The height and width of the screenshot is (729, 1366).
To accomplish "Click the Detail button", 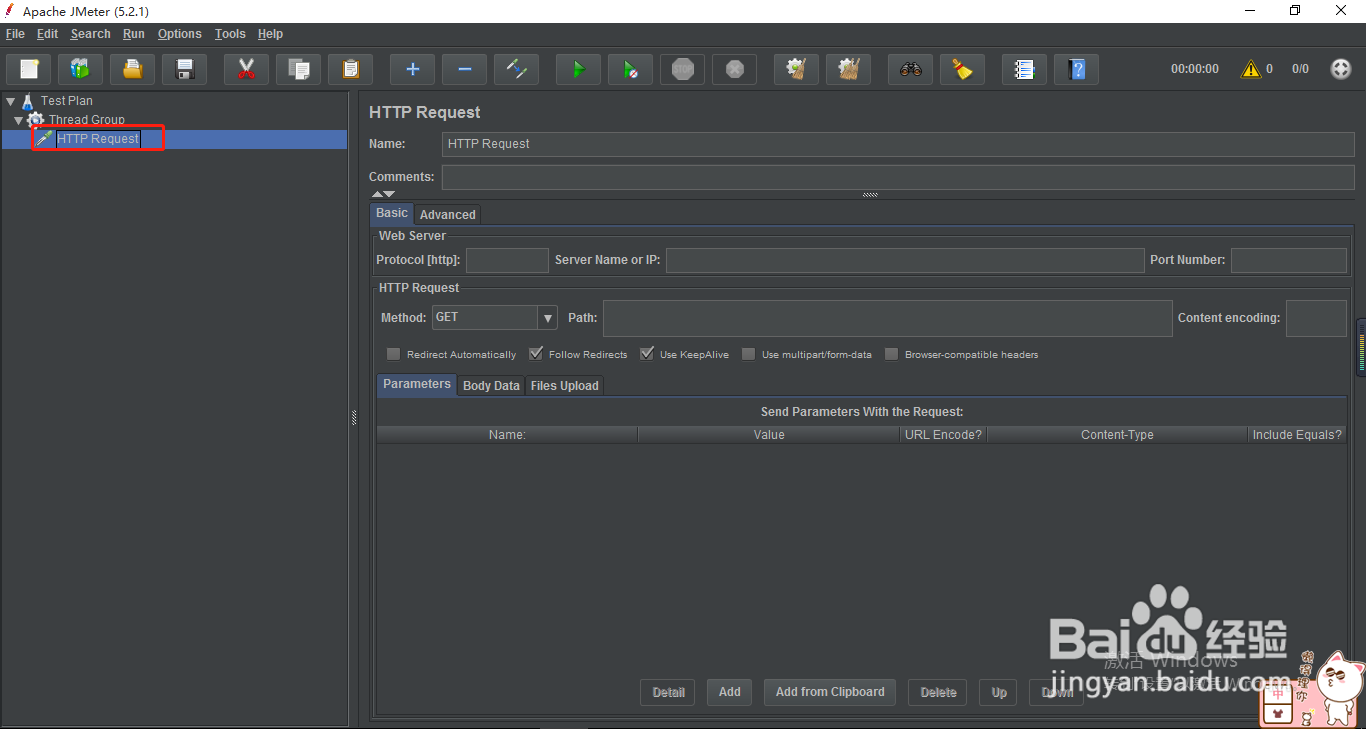I will [x=669, y=692].
